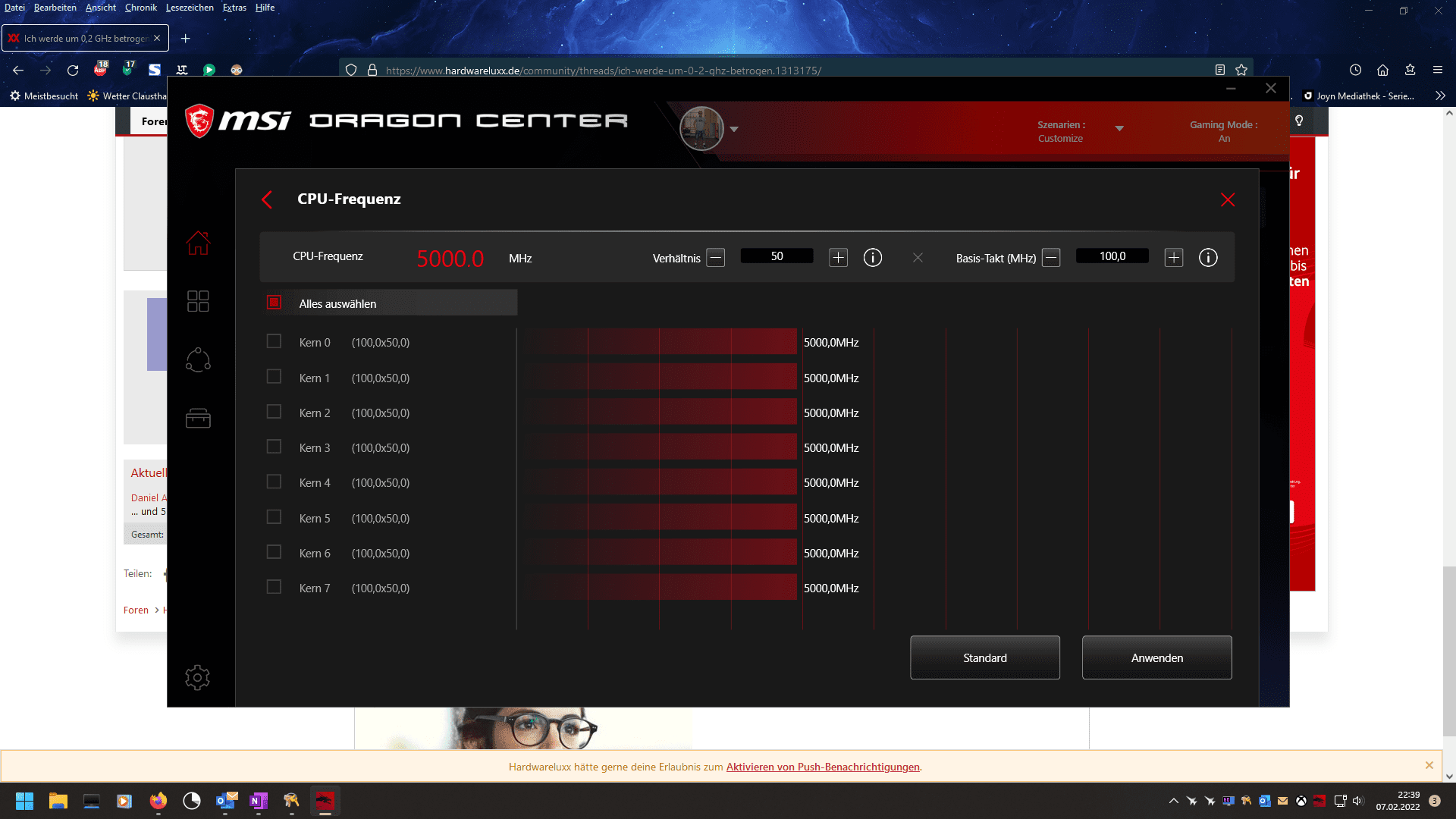1456x819 pixels.
Task: Open Firefox hamburger menu
Action: tap(1438, 70)
